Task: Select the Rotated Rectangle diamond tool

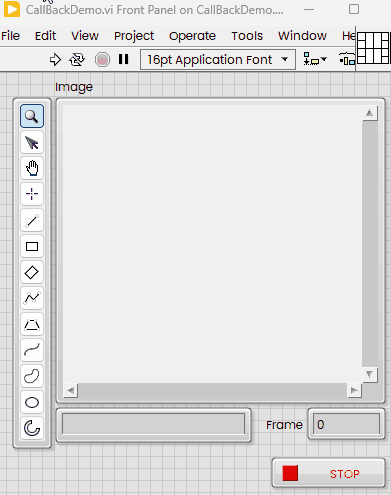Action: click(32, 272)
